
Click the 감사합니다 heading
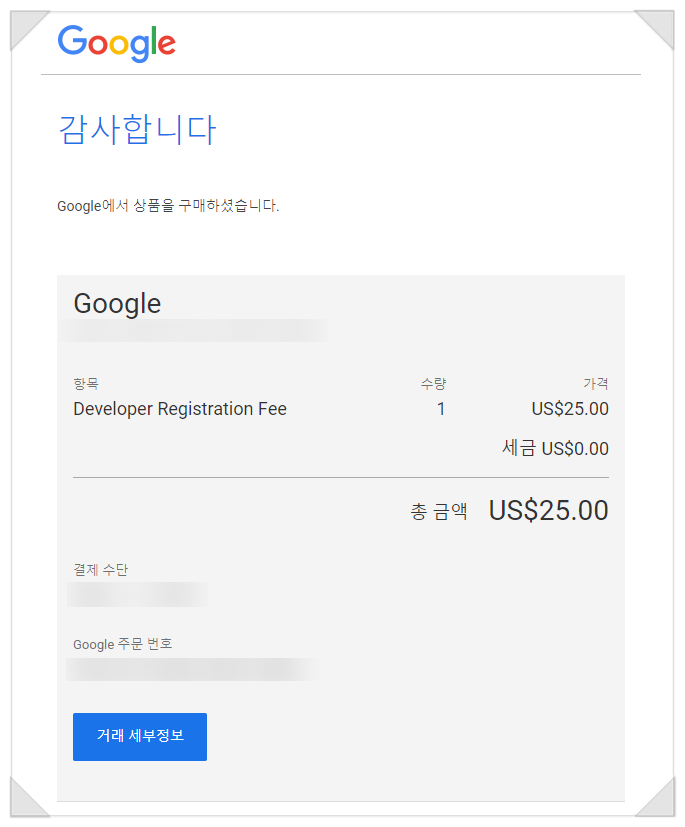click(137, 129)
